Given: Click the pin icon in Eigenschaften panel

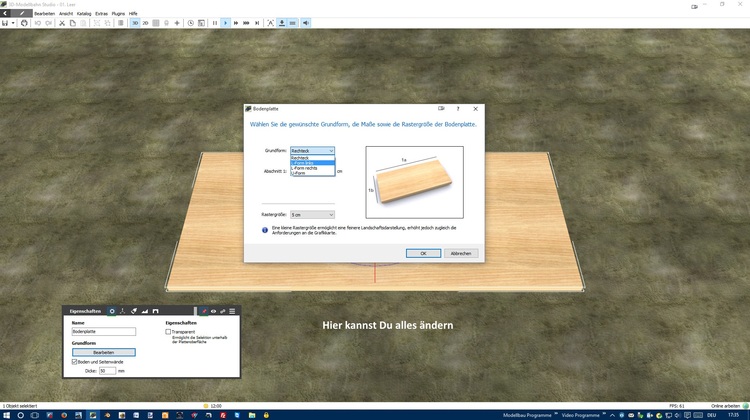Looking at the screenshot, I should tap(203, 311).
